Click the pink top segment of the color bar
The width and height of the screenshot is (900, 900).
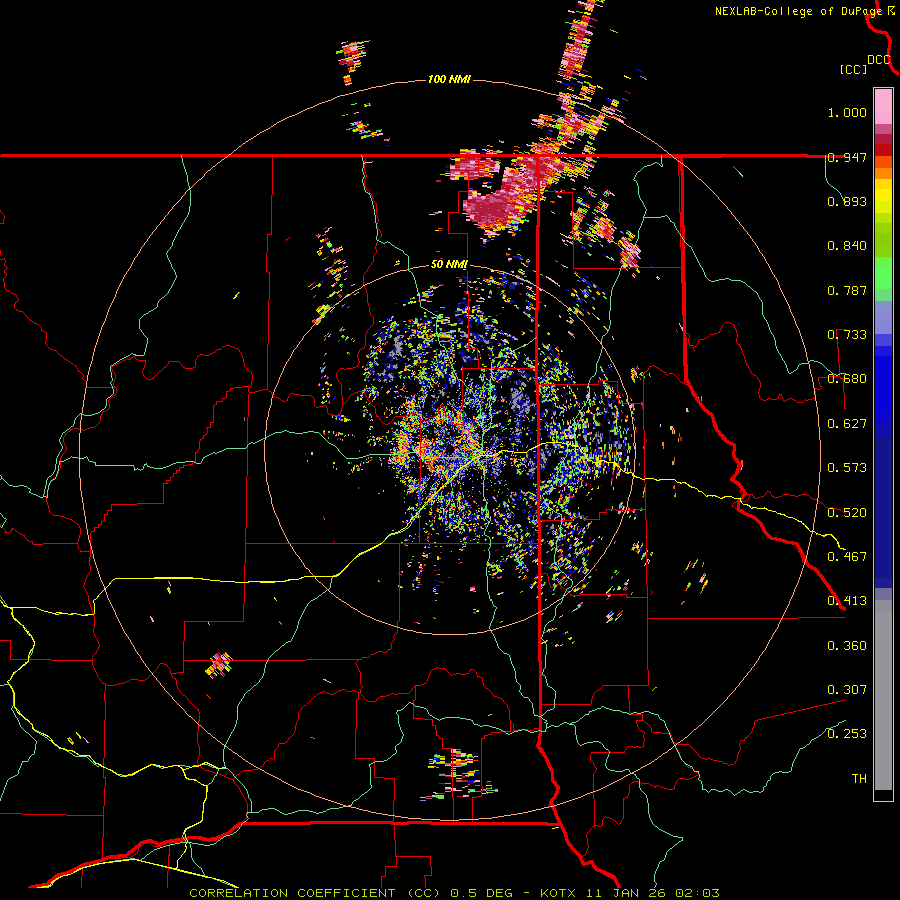[883, 106]
